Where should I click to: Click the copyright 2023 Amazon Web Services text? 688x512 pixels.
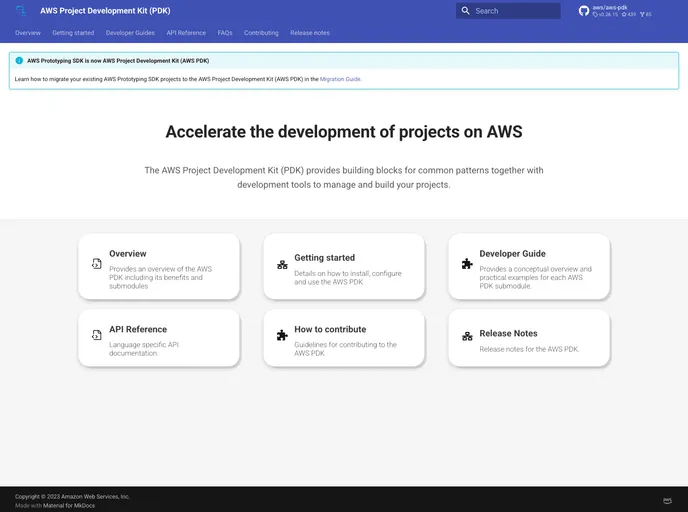coord(72,497)
